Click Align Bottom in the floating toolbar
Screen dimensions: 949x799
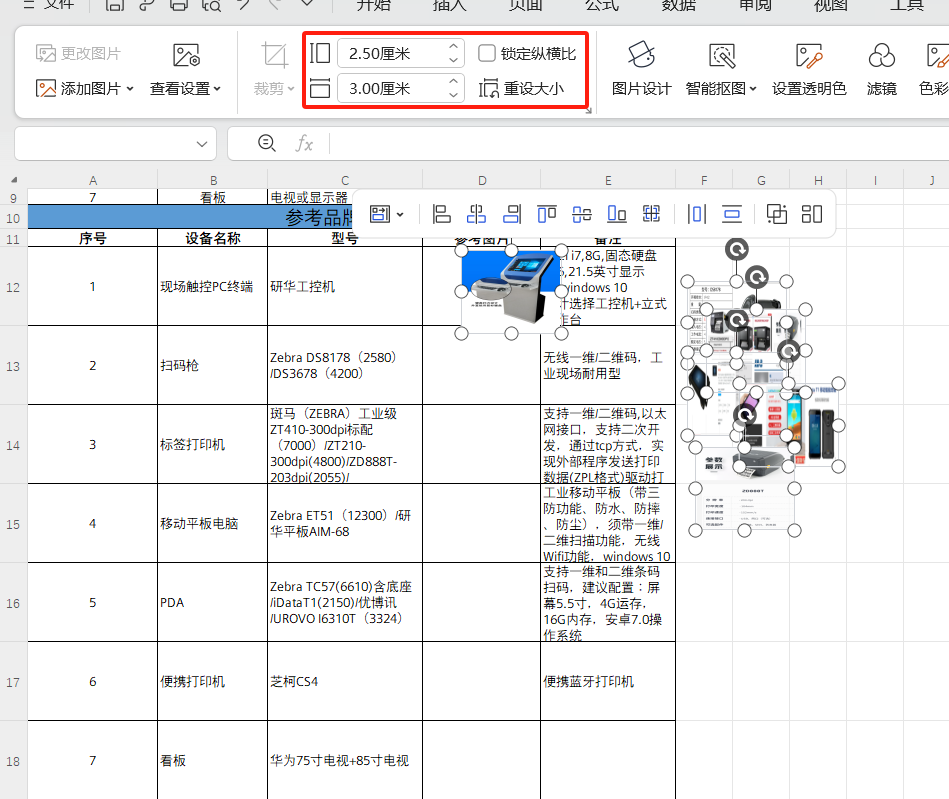[617, 214]
